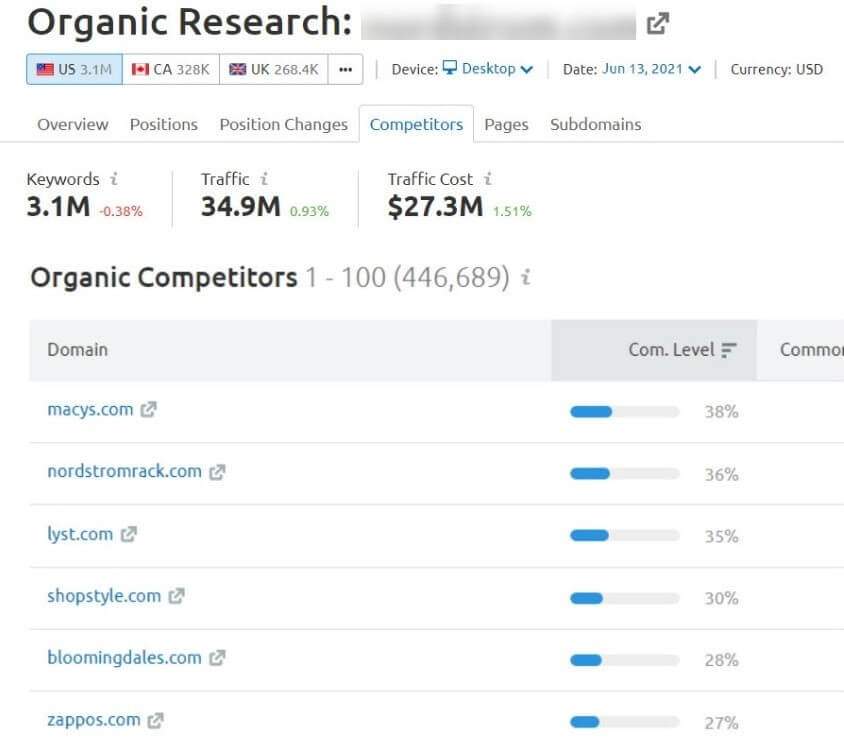The image size is (844, 751).
Task: Click the 38% value for macys.com
Action: pos(721,412)
